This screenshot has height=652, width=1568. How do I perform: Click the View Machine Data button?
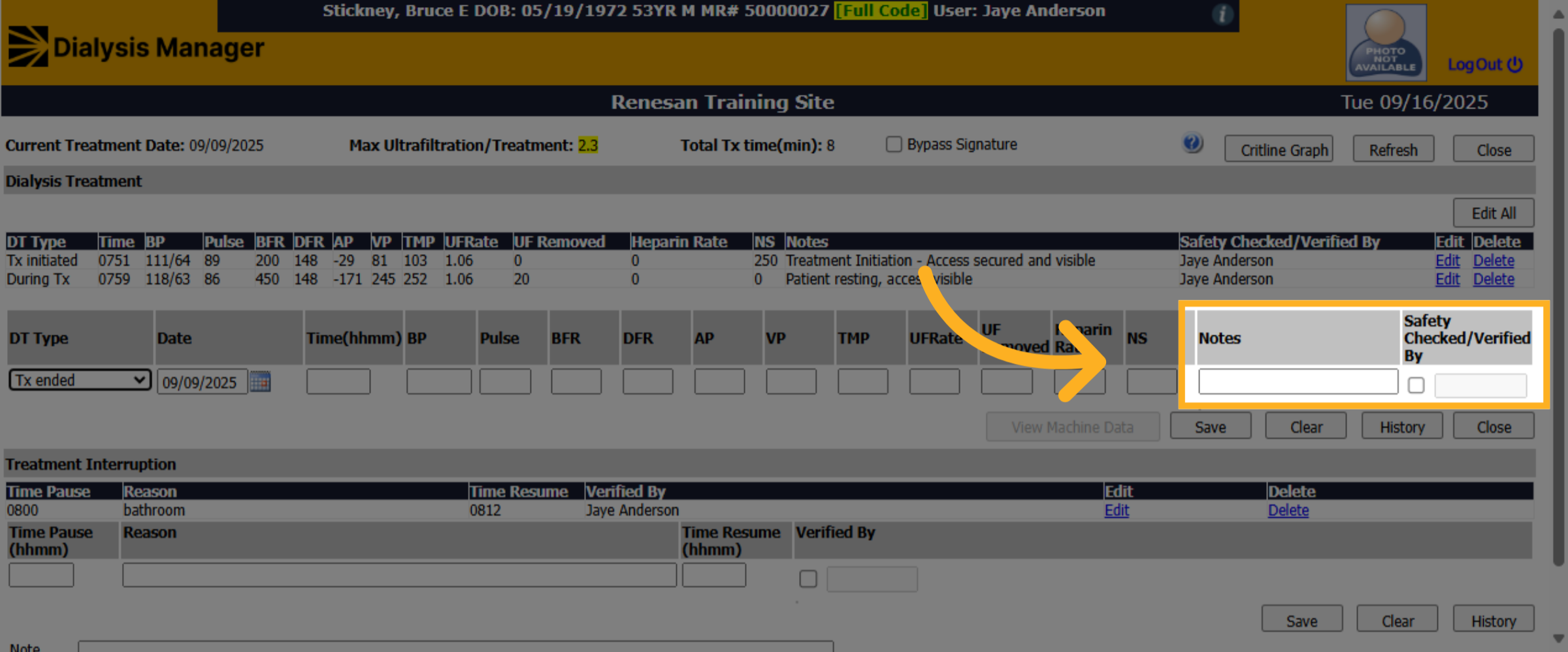(x=1073, y=427)
